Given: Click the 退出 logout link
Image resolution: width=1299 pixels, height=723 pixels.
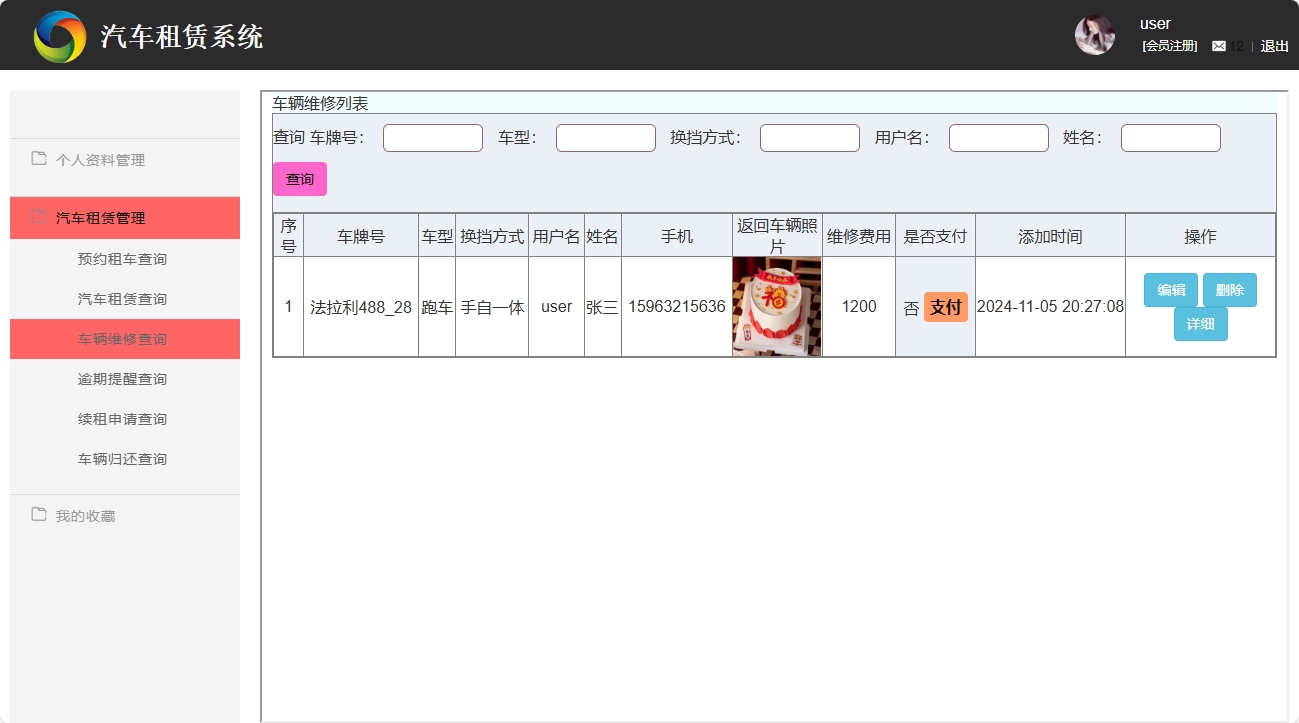Looking at the screenshot, I should coord(1272,46).
